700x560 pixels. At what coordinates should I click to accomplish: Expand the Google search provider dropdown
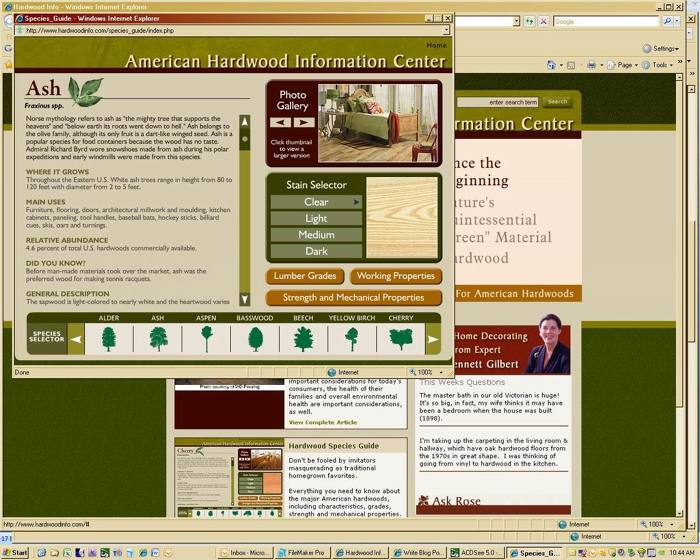click(x=677, y=21)
